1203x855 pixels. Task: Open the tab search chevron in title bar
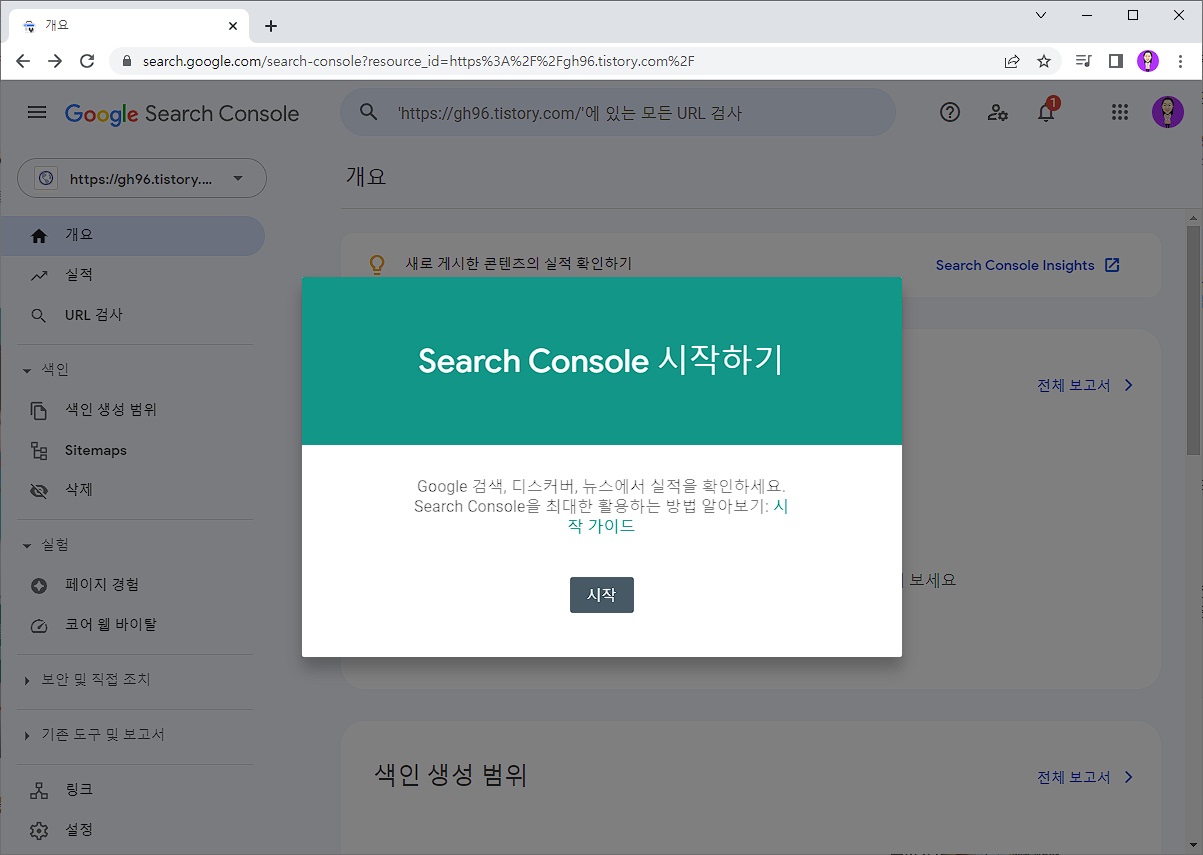(1041, 15)
